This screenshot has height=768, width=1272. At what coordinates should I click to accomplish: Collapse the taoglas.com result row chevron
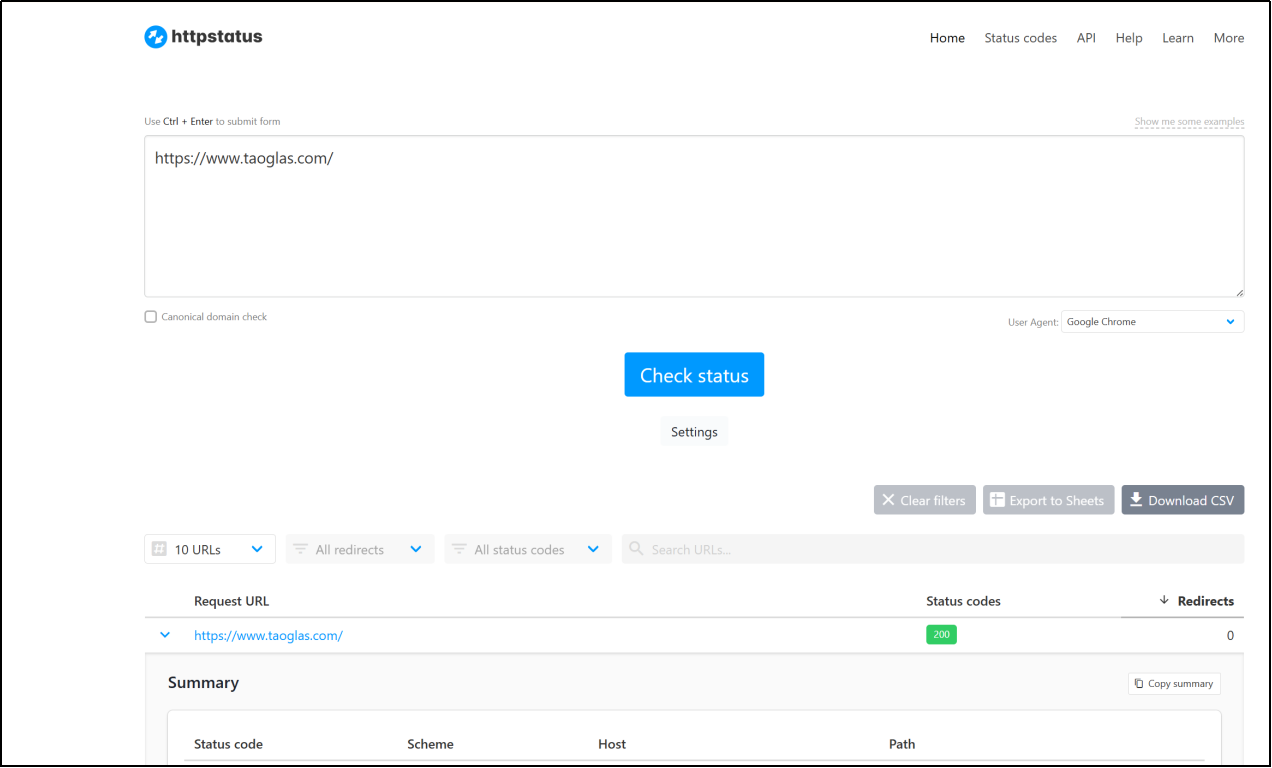tap(165, 635)
